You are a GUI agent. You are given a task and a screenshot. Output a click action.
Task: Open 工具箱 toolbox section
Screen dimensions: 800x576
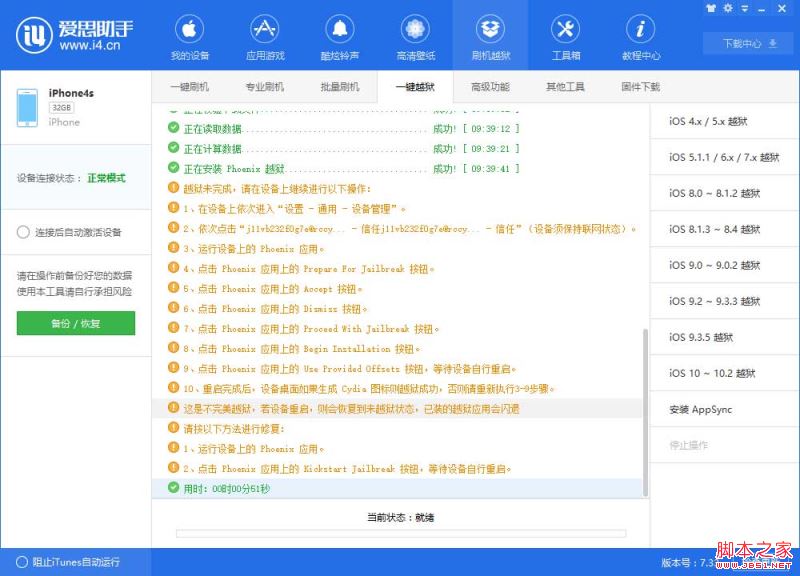[566, 37]
